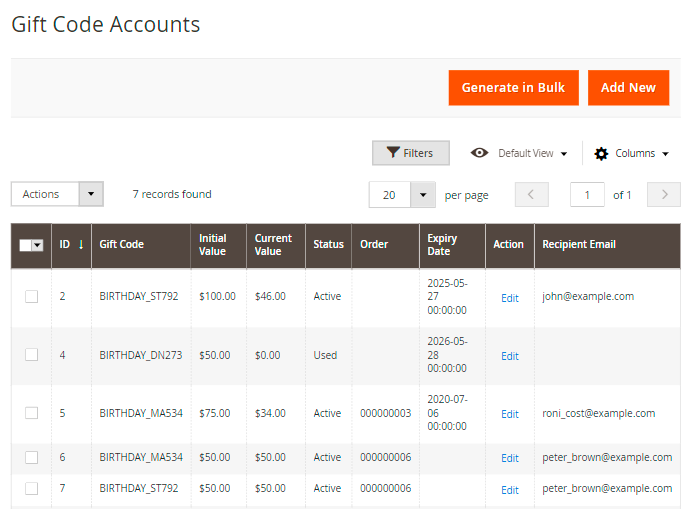Viewport: 685px width, 509px height.
Task: Sort by the Gift Code column header
Action: tap(122, 244)
